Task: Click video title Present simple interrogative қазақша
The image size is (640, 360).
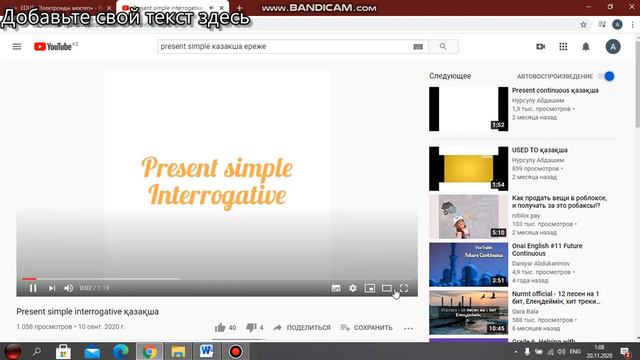Action: pyautogui.click(x=88, y=311)
